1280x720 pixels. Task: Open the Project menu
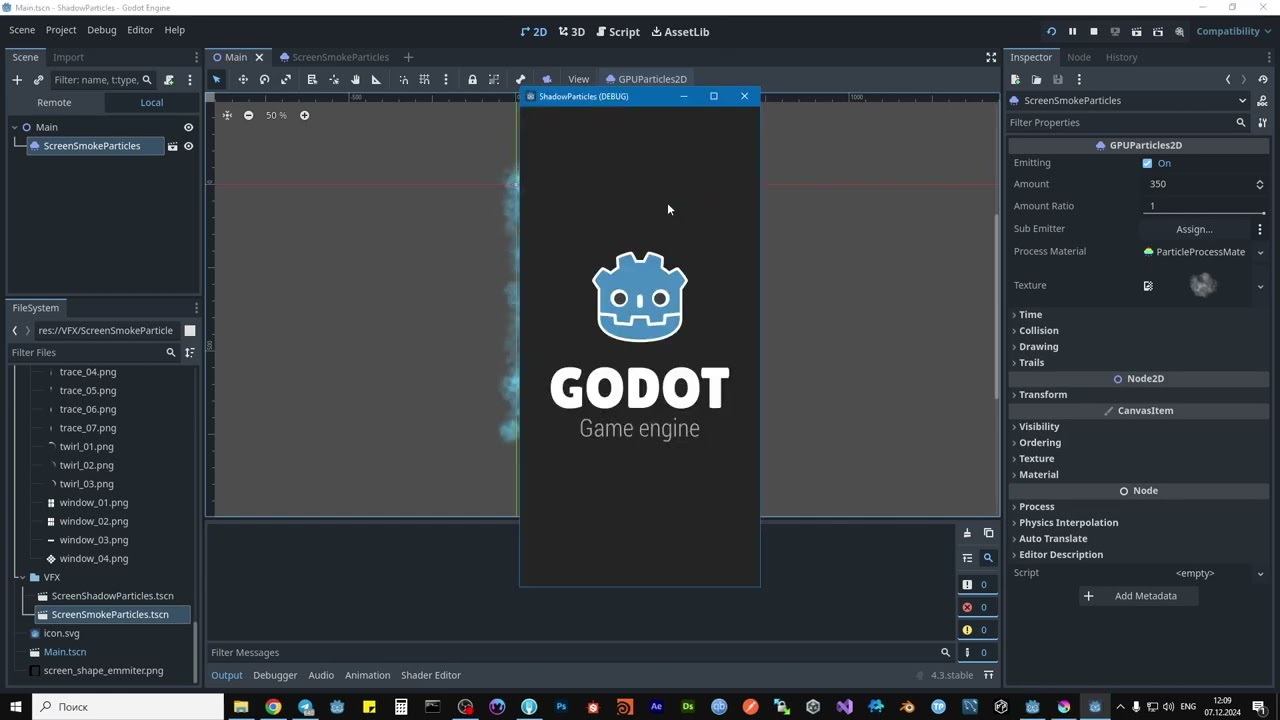[61, 30]
